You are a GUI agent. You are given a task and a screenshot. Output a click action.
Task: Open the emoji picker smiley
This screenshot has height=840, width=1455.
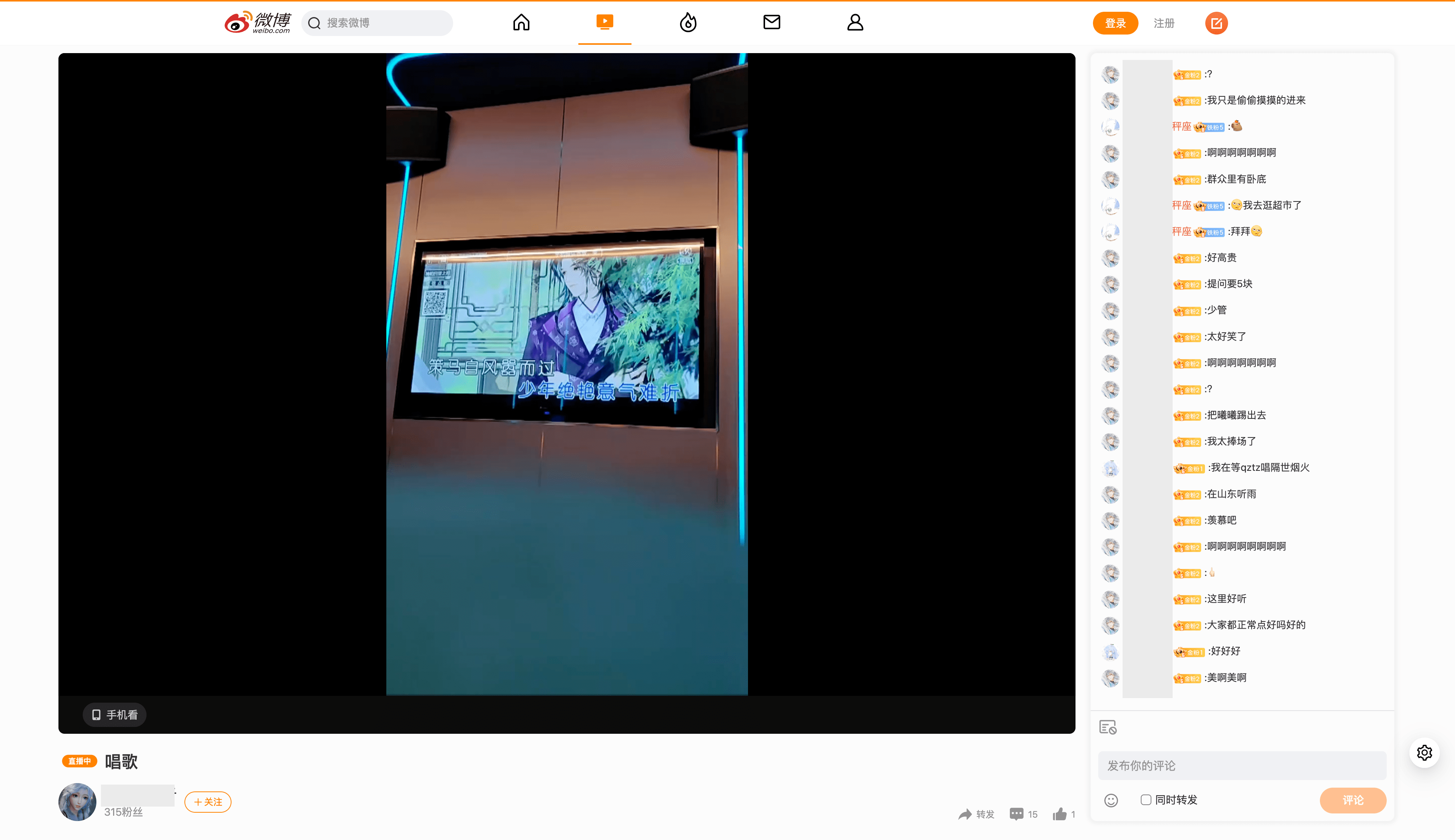coord(1110,800)
